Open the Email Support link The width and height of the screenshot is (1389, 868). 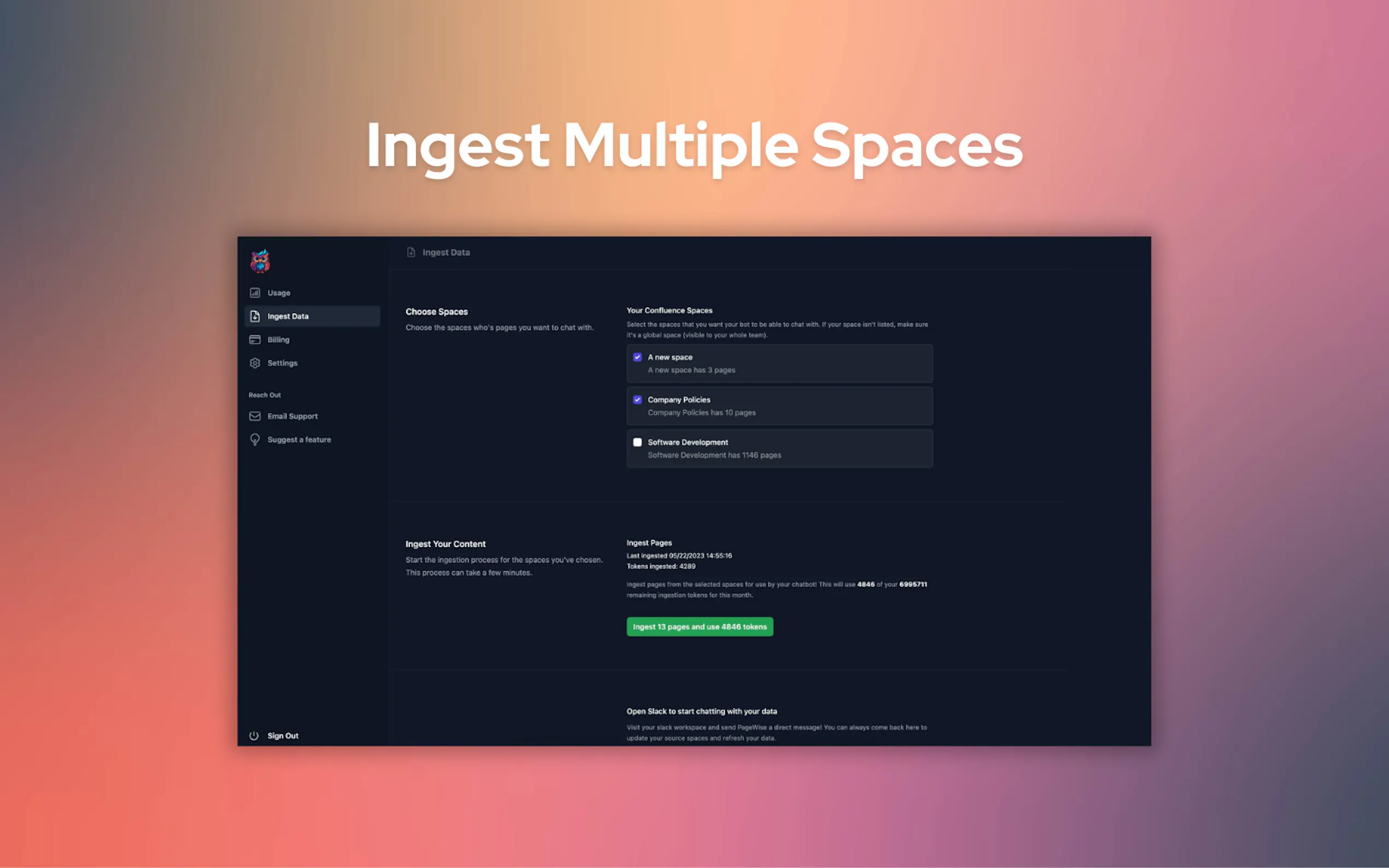pyautogui.click(x=292, y=416)
